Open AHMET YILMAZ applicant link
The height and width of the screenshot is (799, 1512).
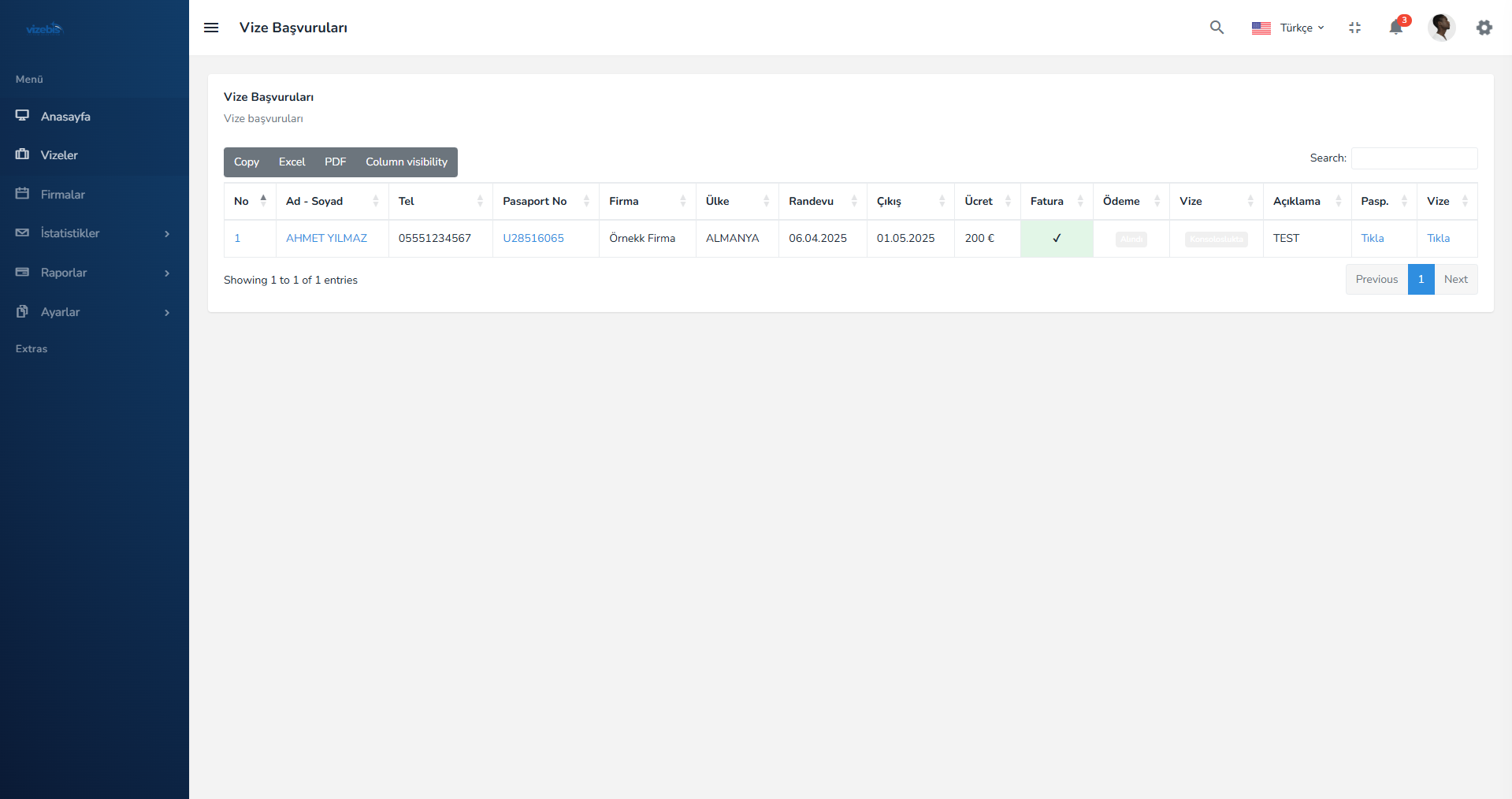(326, 238)
